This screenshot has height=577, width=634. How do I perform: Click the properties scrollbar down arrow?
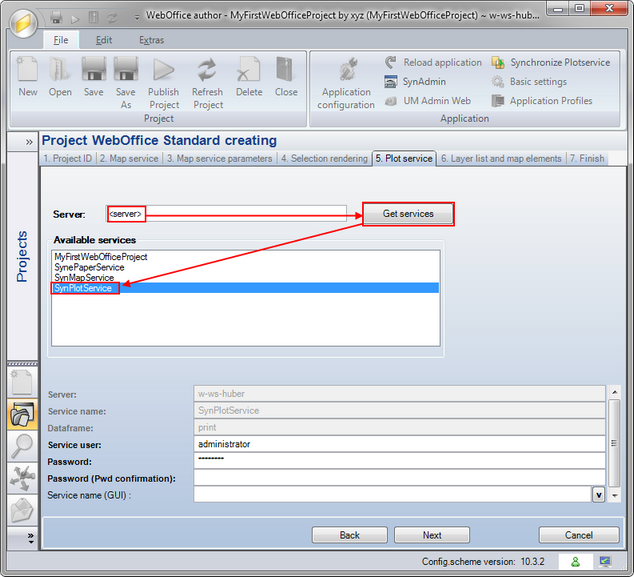tap(614, 495)
